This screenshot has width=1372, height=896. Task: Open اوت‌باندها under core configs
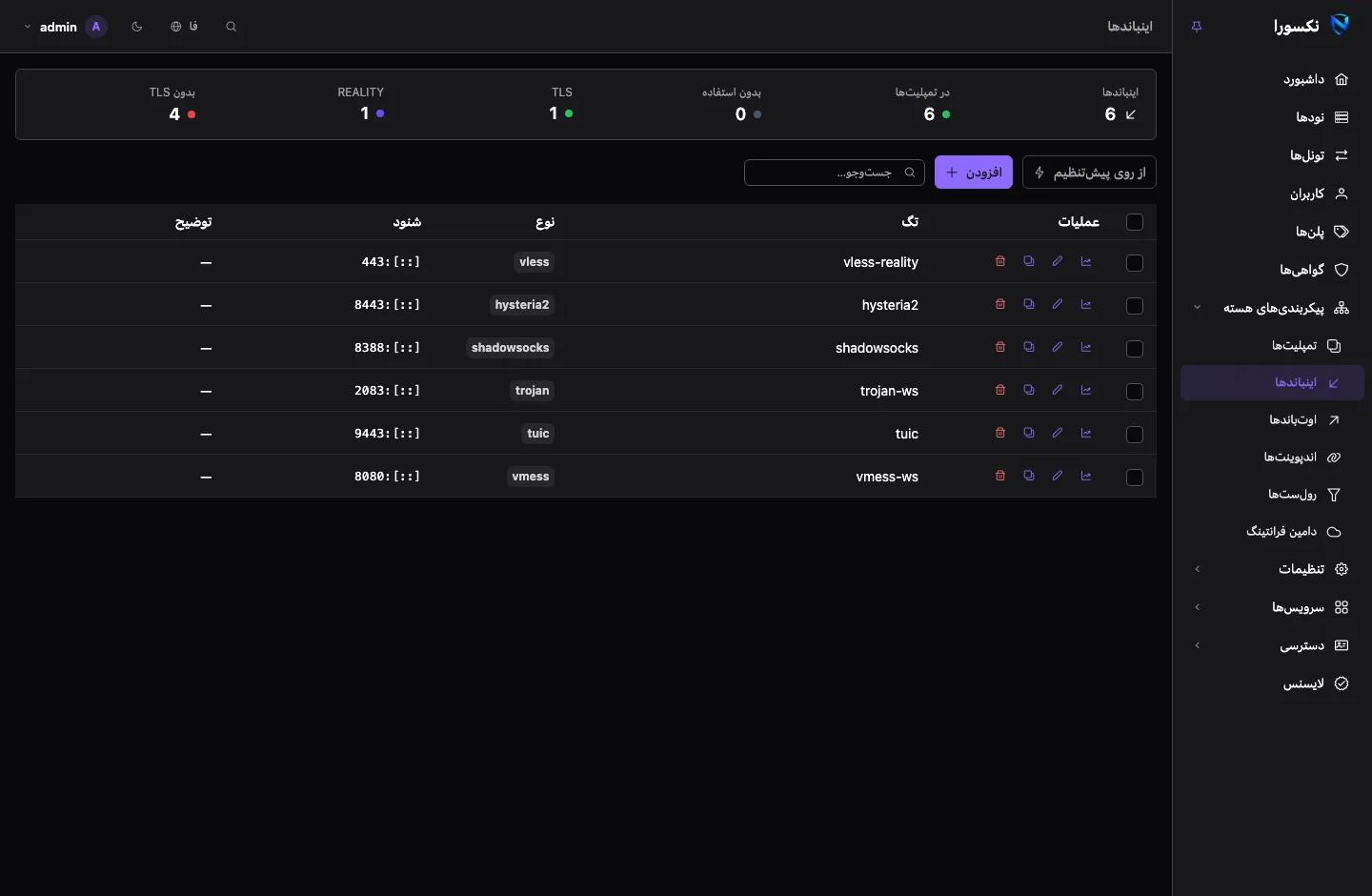[1272, 419]
